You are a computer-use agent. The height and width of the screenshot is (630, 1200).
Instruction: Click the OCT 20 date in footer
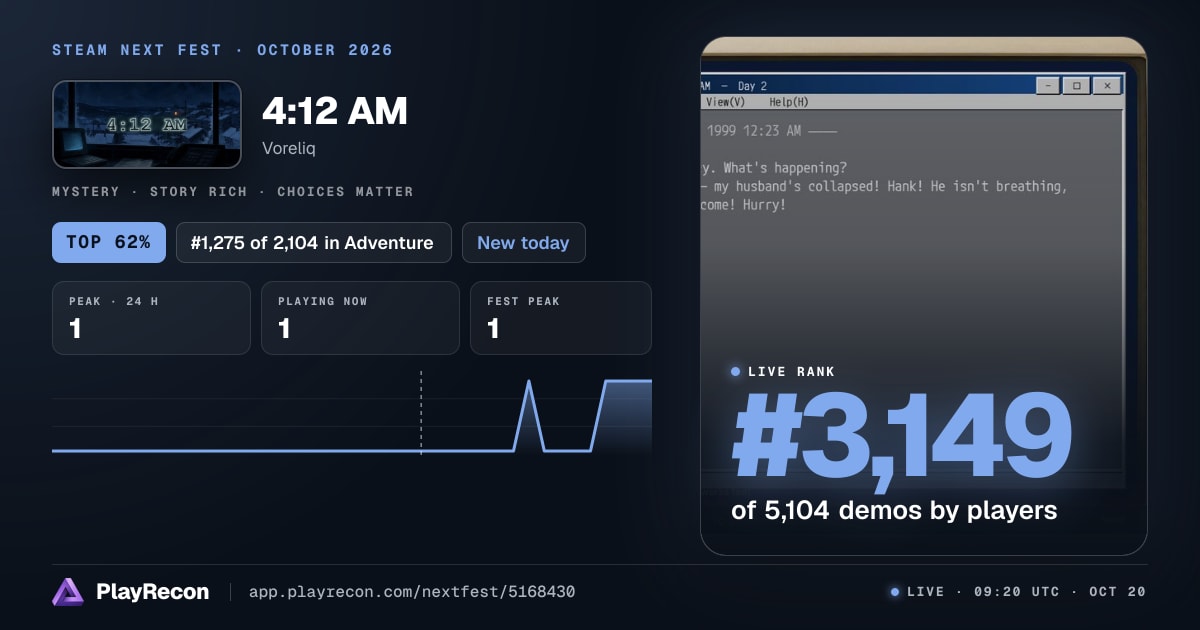coord(1117,592)
